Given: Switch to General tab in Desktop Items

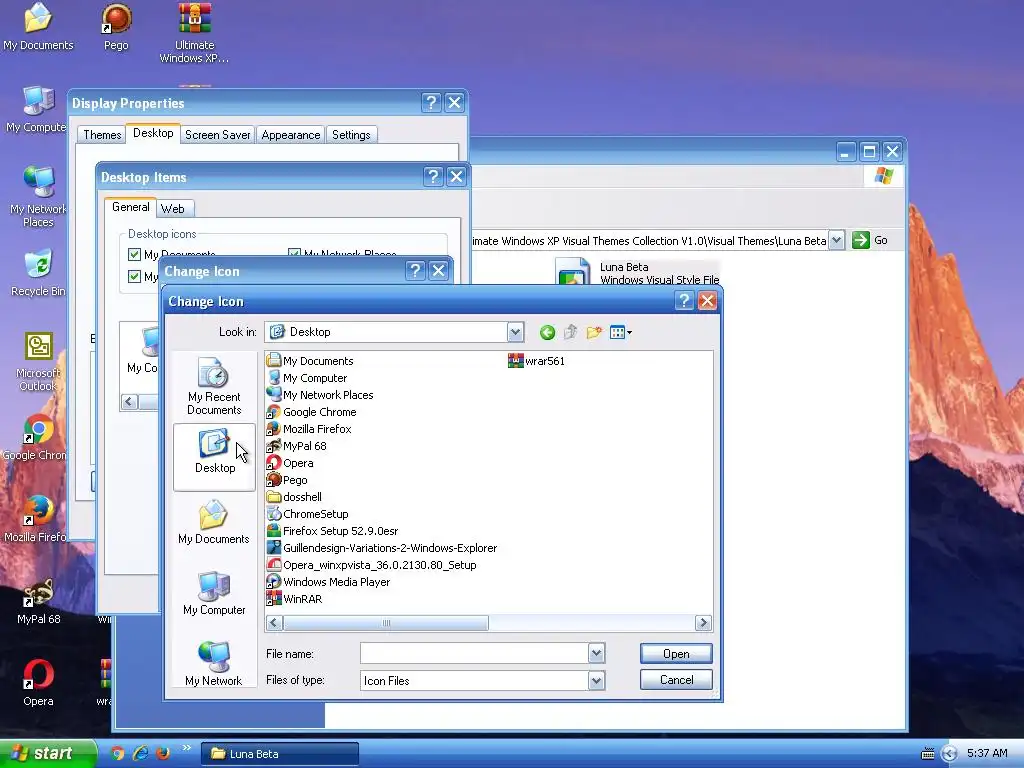Looking at the screenshot, I should coord(130,207).
